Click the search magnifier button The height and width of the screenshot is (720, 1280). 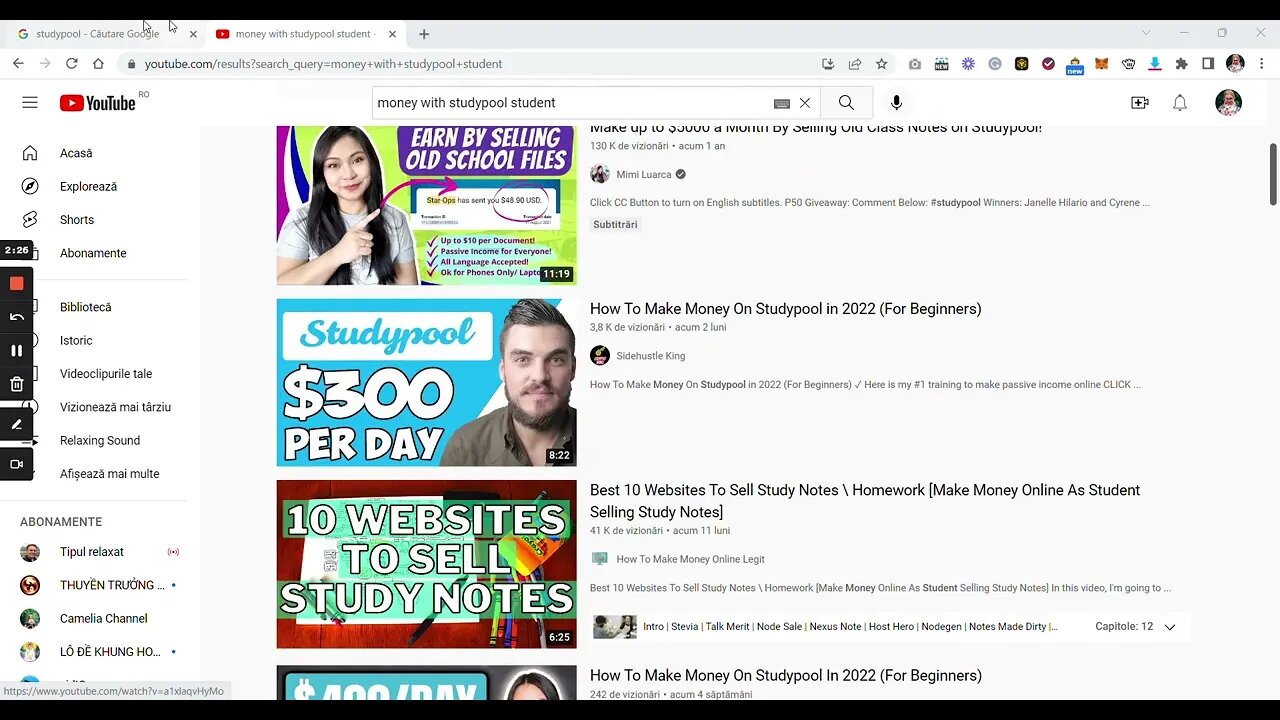pyautogui.click(x=846, y=103)
